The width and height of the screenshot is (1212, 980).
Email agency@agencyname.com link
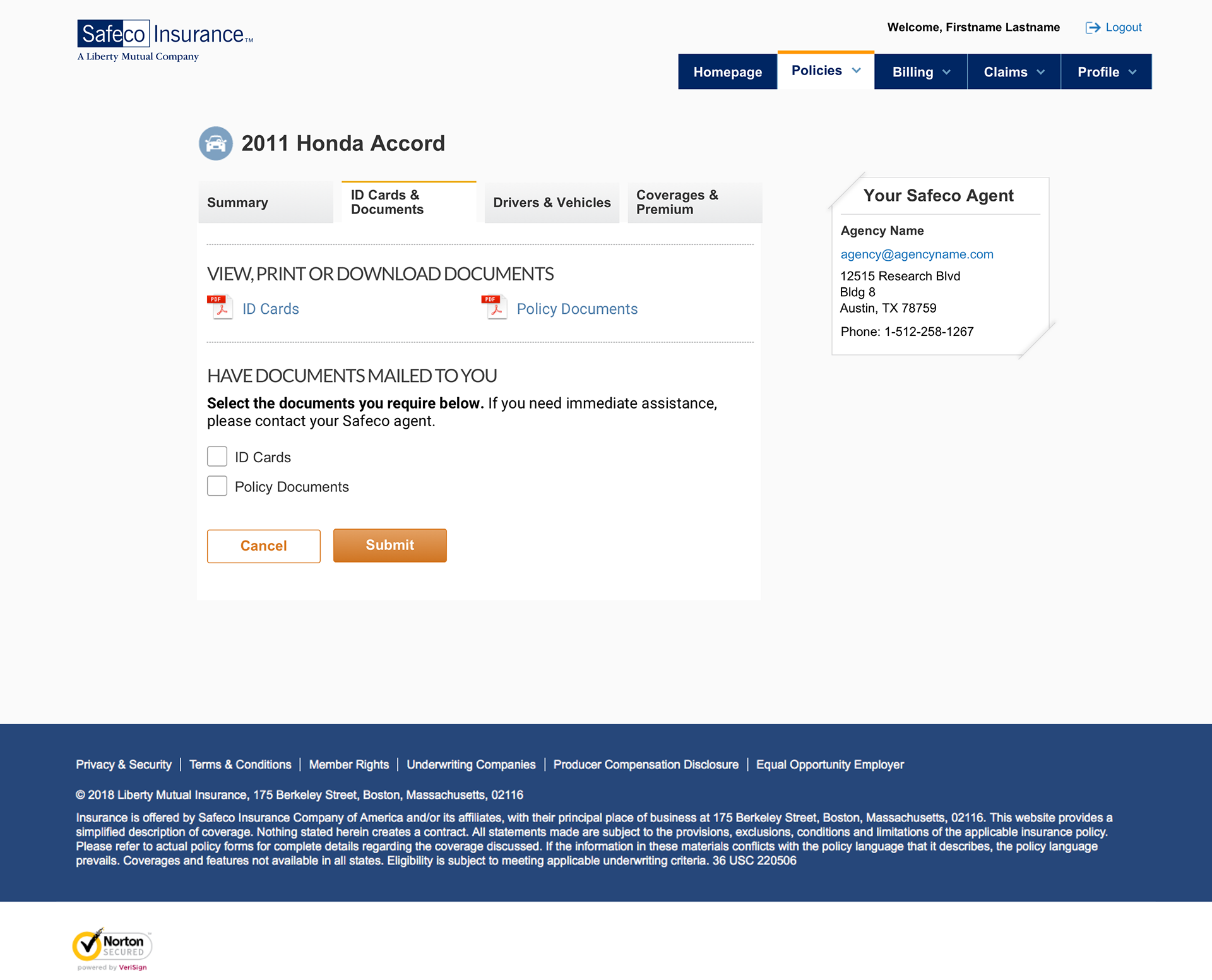(x=917, y=254)
